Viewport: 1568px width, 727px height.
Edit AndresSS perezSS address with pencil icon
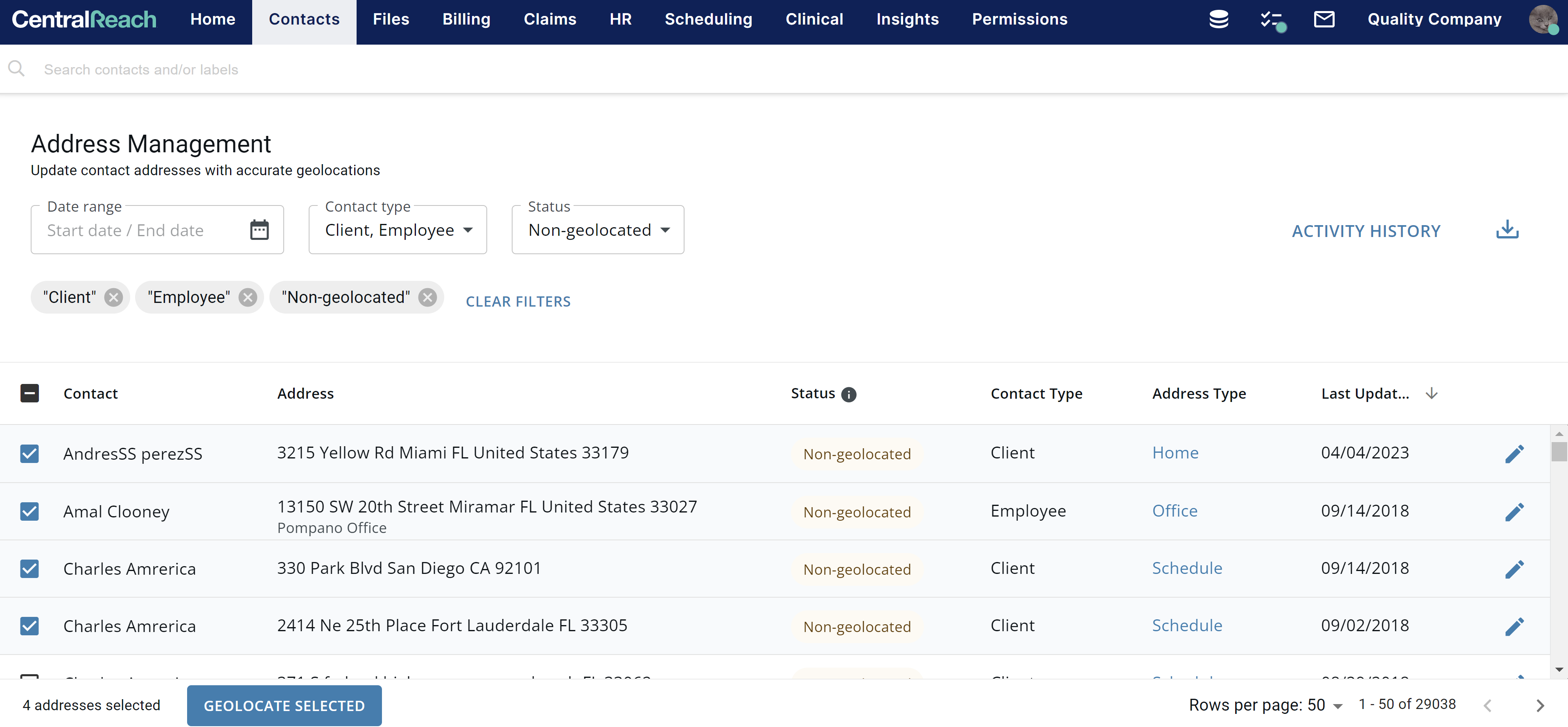coord(1514,453)
